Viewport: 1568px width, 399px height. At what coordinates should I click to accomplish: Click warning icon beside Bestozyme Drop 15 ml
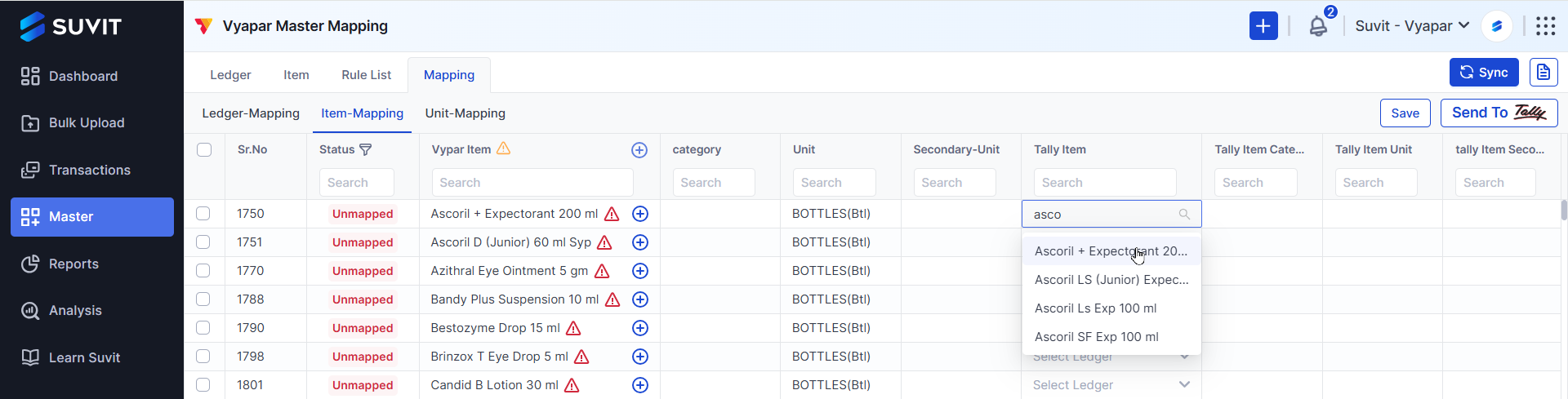(x=573, y=328)
